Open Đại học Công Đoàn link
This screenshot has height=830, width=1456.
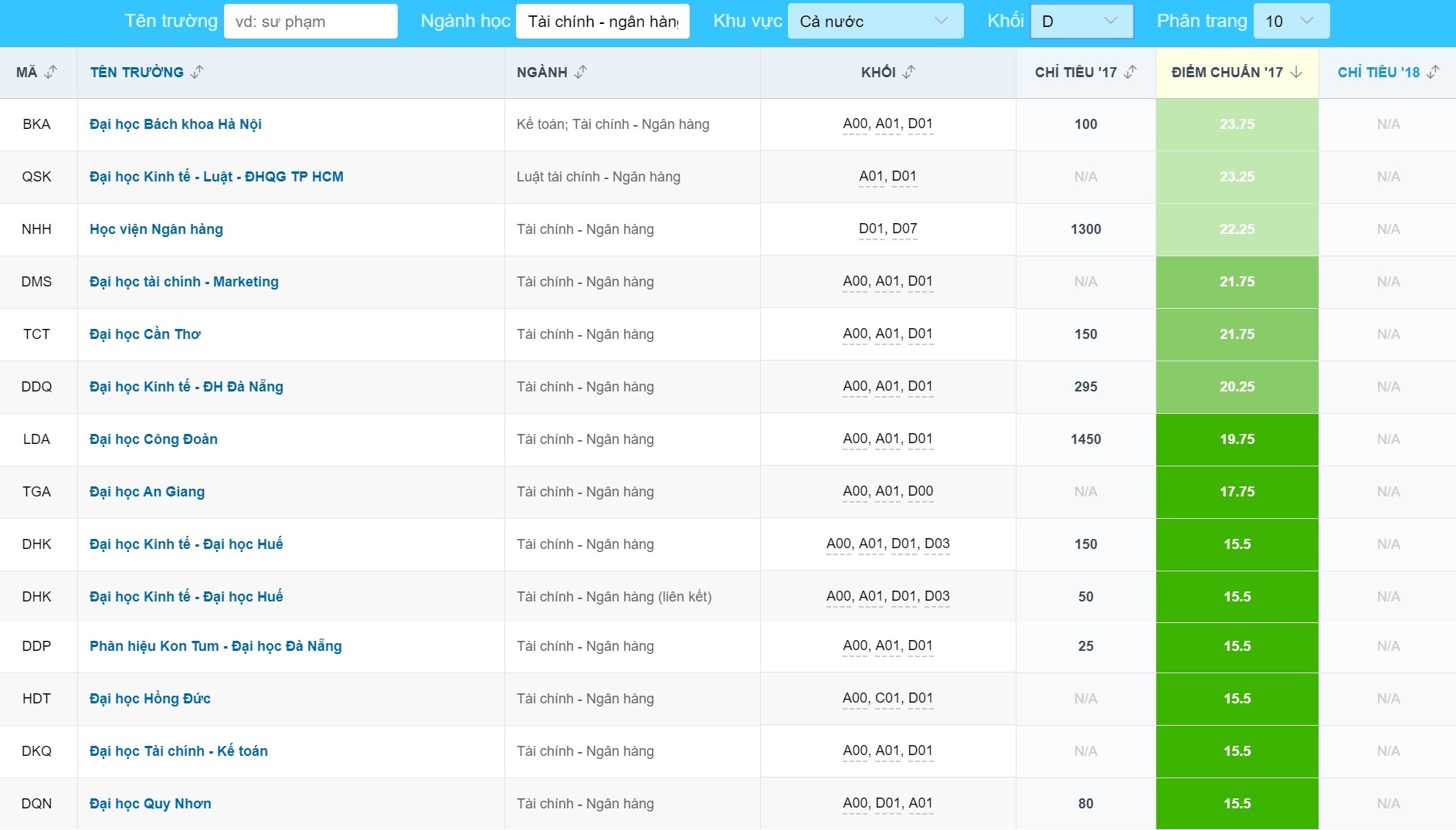pyautogui.click(x=154, y=439)
